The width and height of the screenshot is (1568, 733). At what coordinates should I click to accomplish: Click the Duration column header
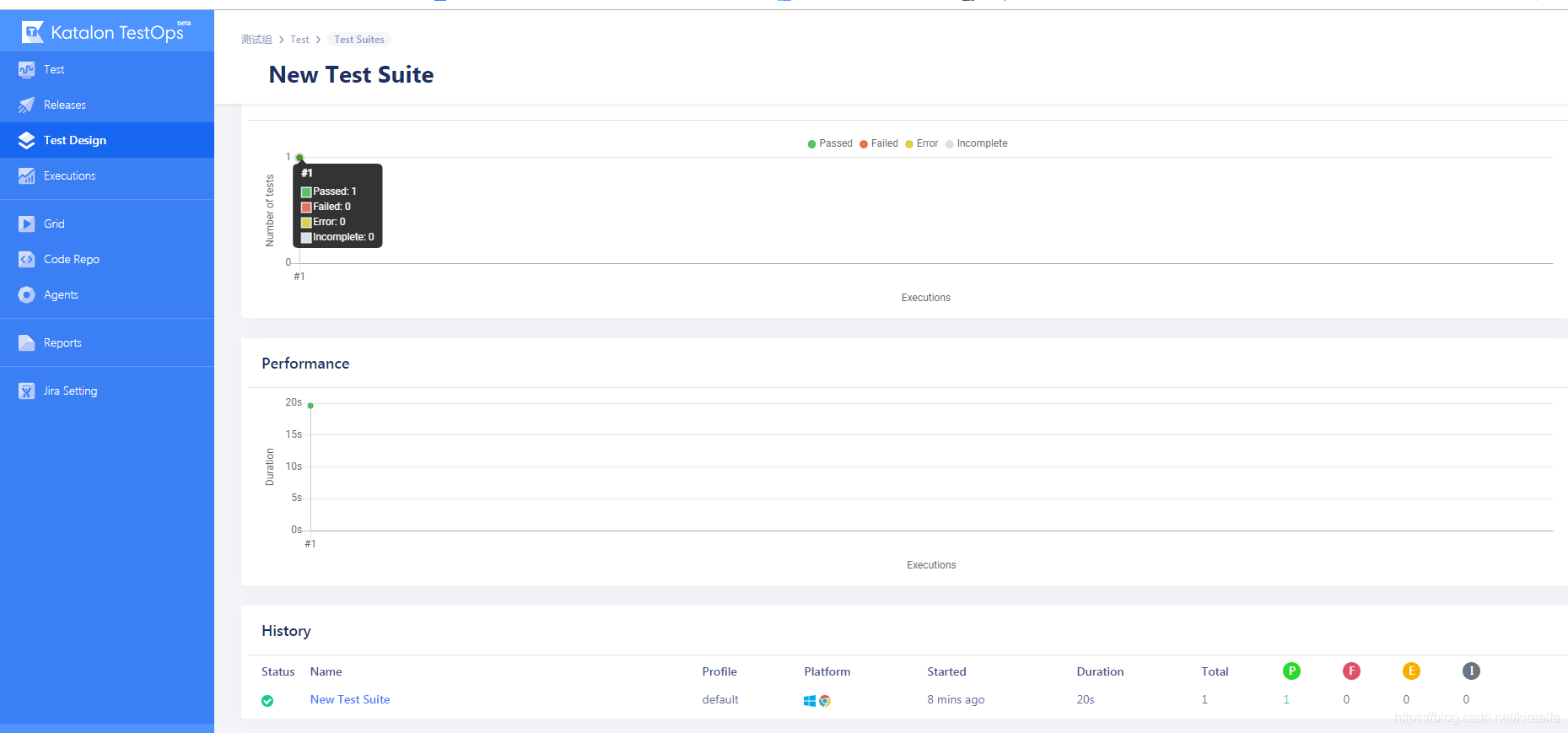1101,671
